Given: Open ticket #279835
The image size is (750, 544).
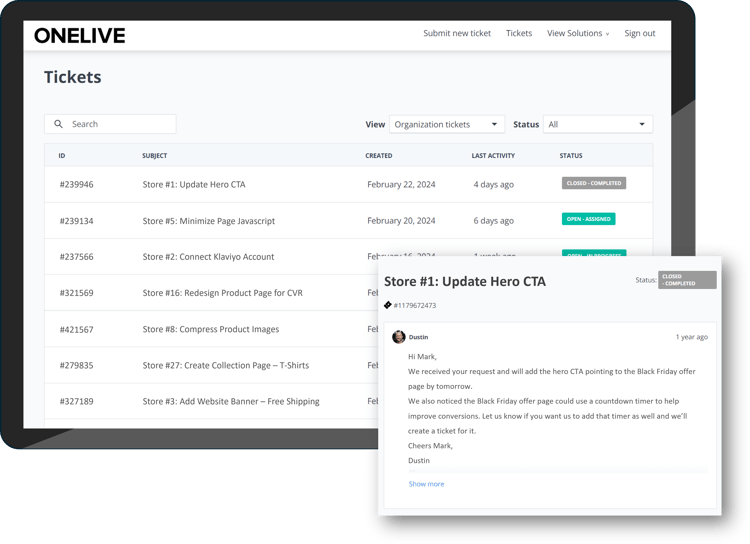Looking at the screenshot, I should pos(77,365).
